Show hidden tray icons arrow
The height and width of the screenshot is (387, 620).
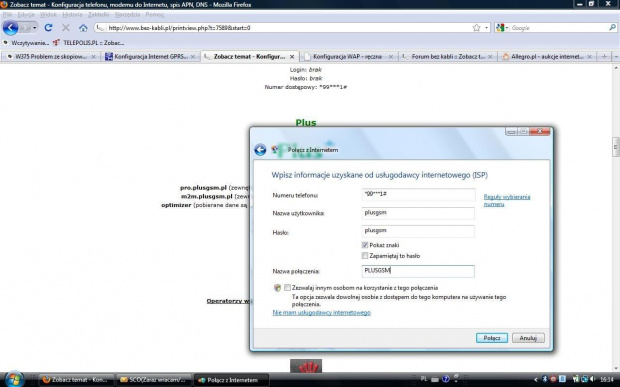[535, 379]
